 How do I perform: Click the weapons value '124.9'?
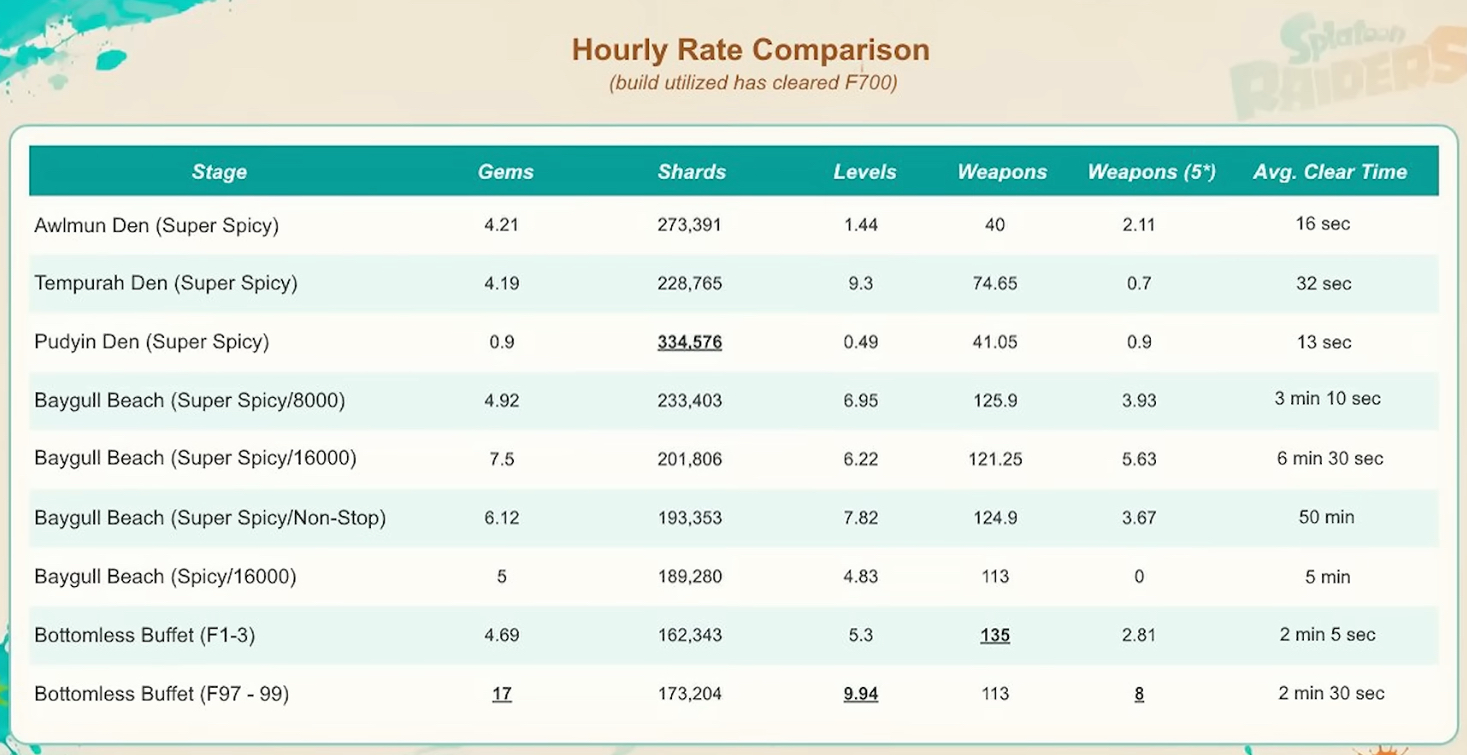[x=995, y=518]
